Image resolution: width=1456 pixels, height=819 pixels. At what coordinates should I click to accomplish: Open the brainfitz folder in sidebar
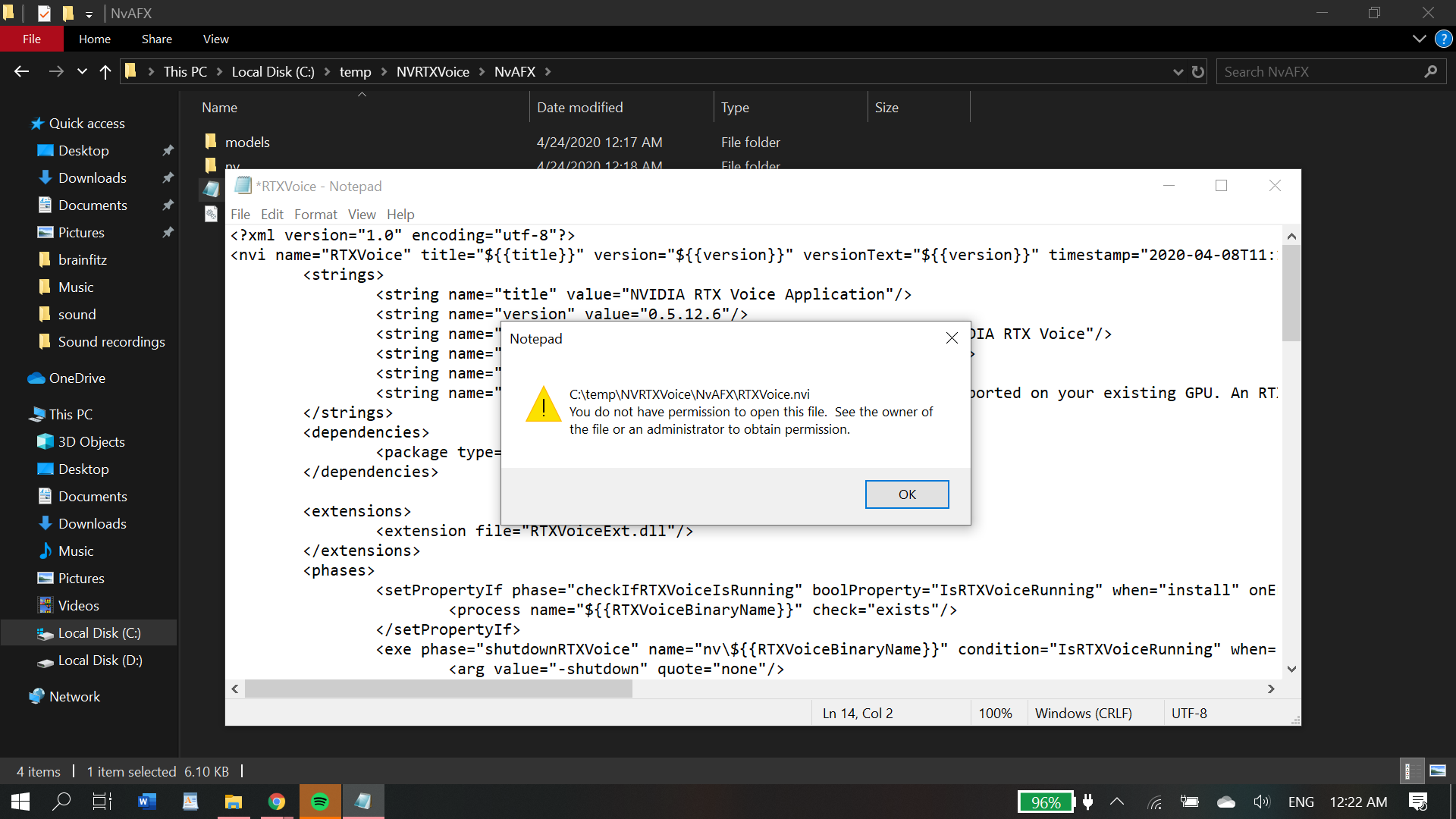point(82,259)
